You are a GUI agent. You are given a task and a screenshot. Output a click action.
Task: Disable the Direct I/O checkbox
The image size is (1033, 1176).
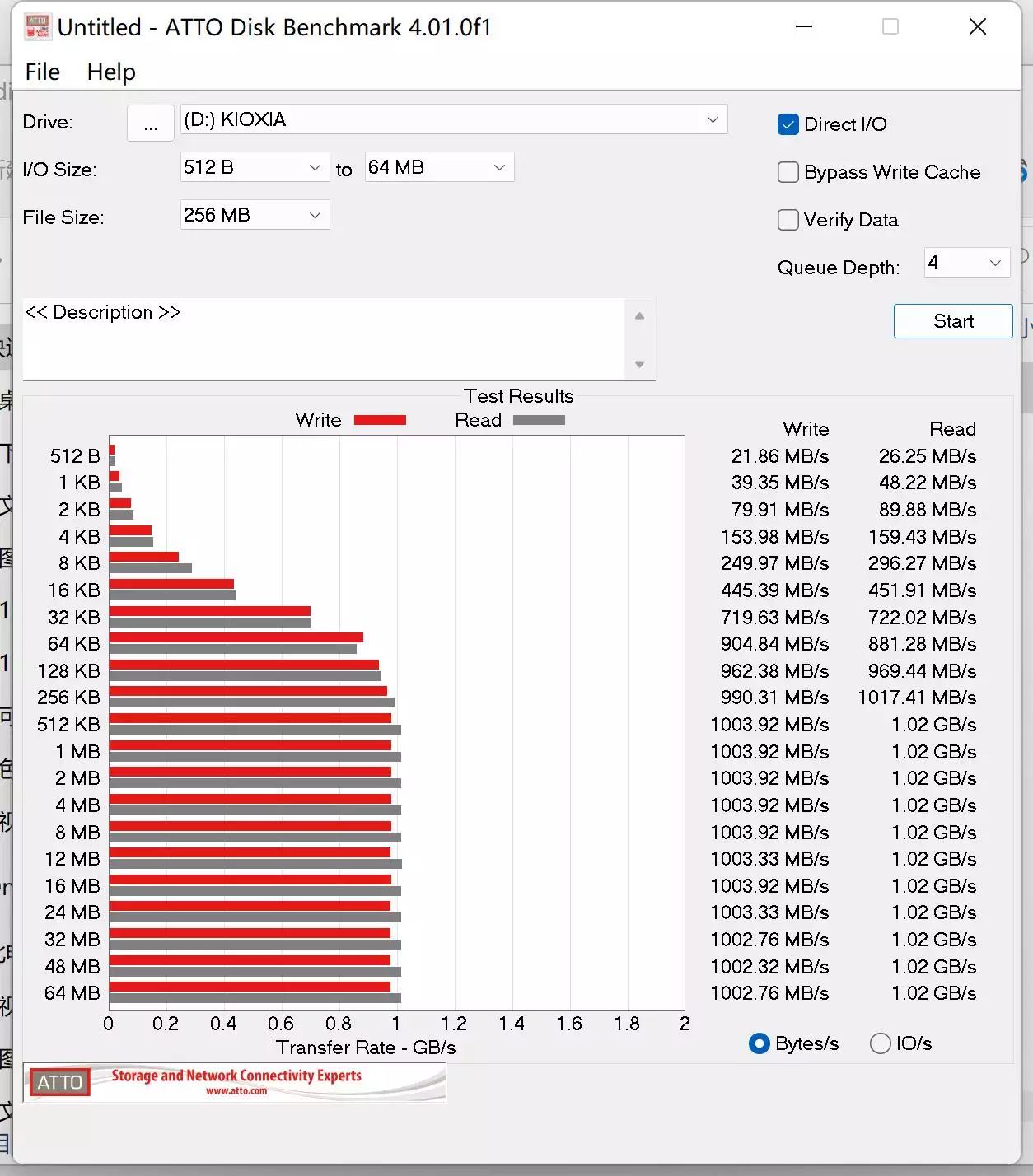coord(788,124)
